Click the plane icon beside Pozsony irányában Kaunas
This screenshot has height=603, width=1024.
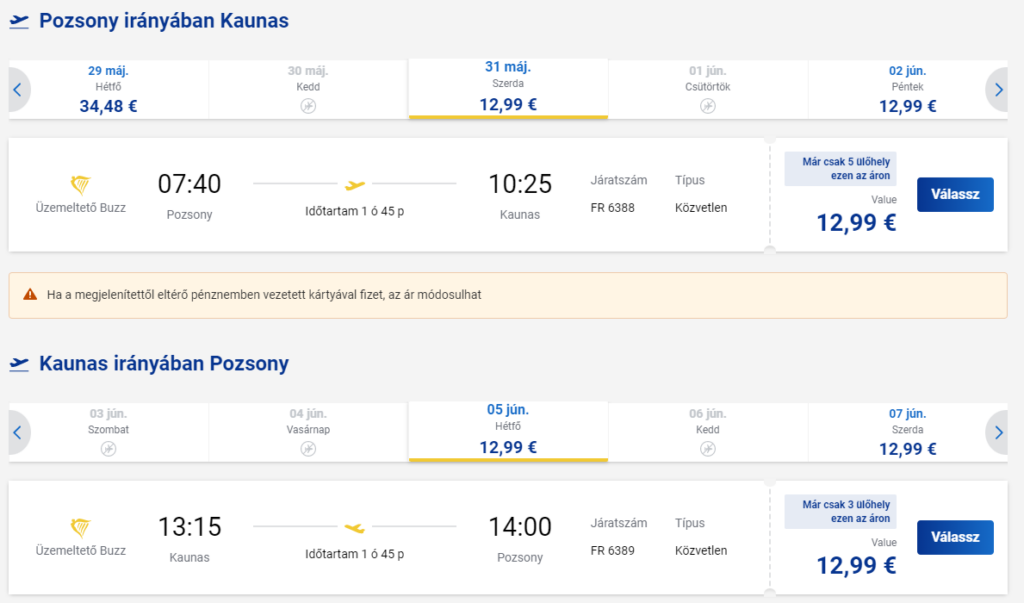pos(20,22)
